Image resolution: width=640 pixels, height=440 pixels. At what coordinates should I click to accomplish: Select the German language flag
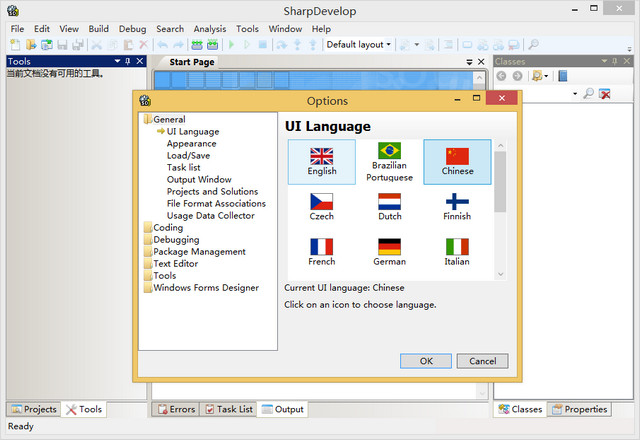(x=389, y=252)
